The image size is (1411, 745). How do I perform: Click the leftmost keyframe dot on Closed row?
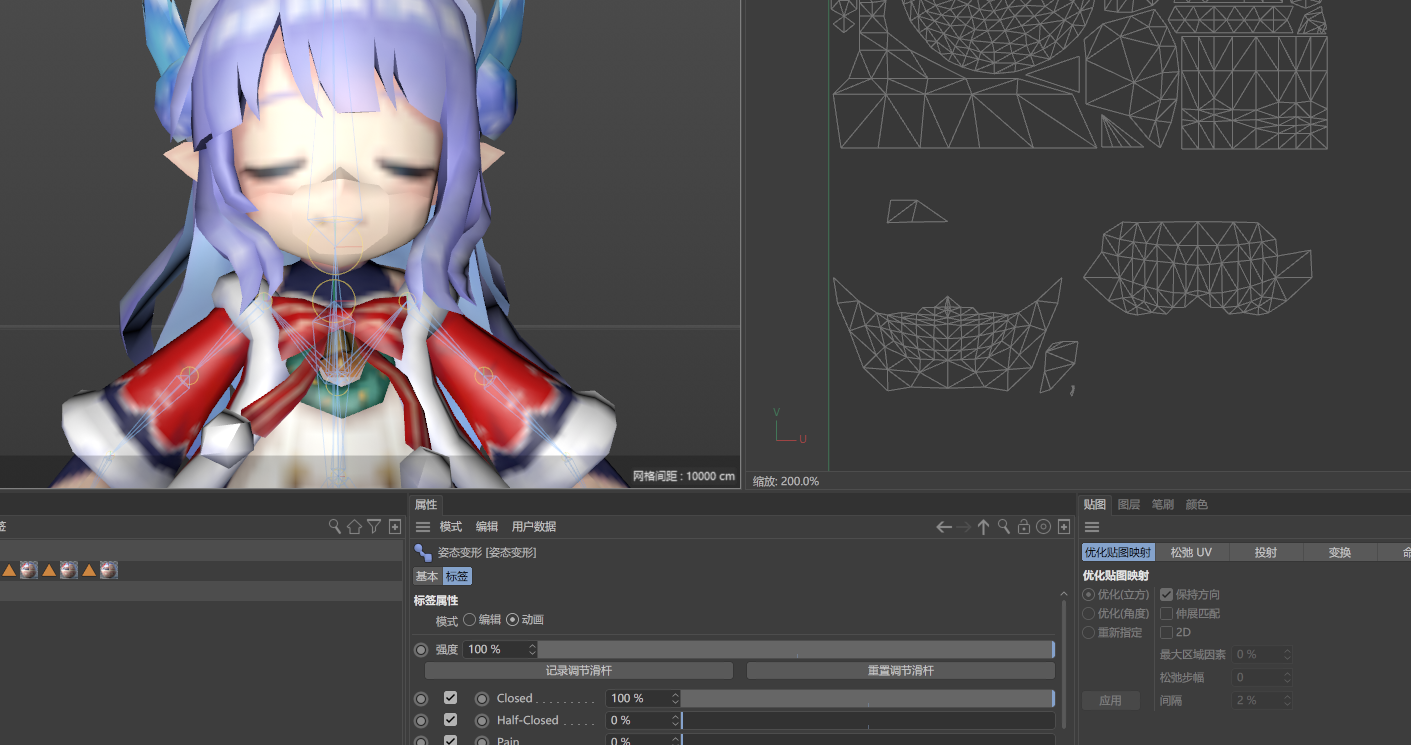click(x=421, y=698)
